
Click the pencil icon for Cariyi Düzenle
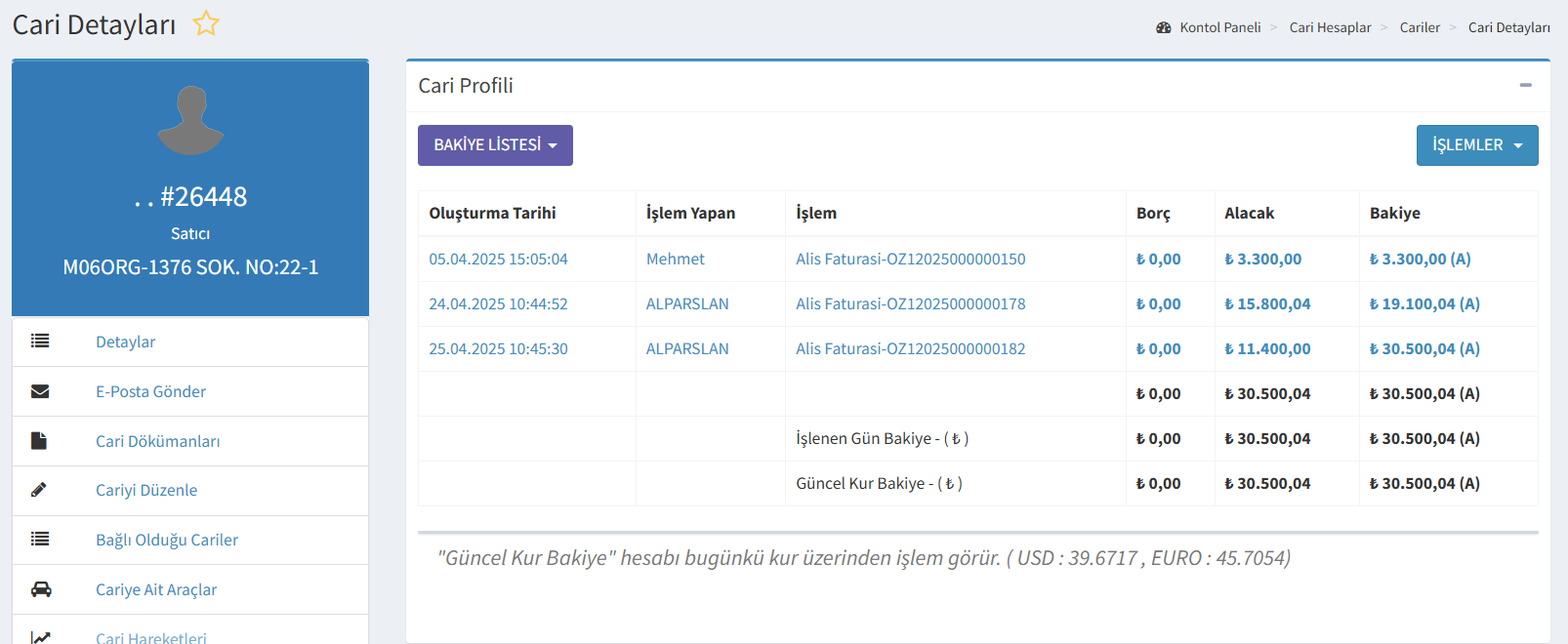pos(39,490)
